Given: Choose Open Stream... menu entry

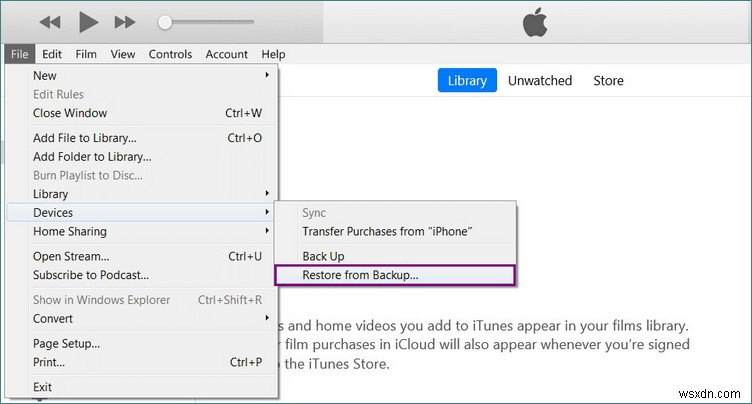Looking at the screenshot, I should (x=141, y=257).
